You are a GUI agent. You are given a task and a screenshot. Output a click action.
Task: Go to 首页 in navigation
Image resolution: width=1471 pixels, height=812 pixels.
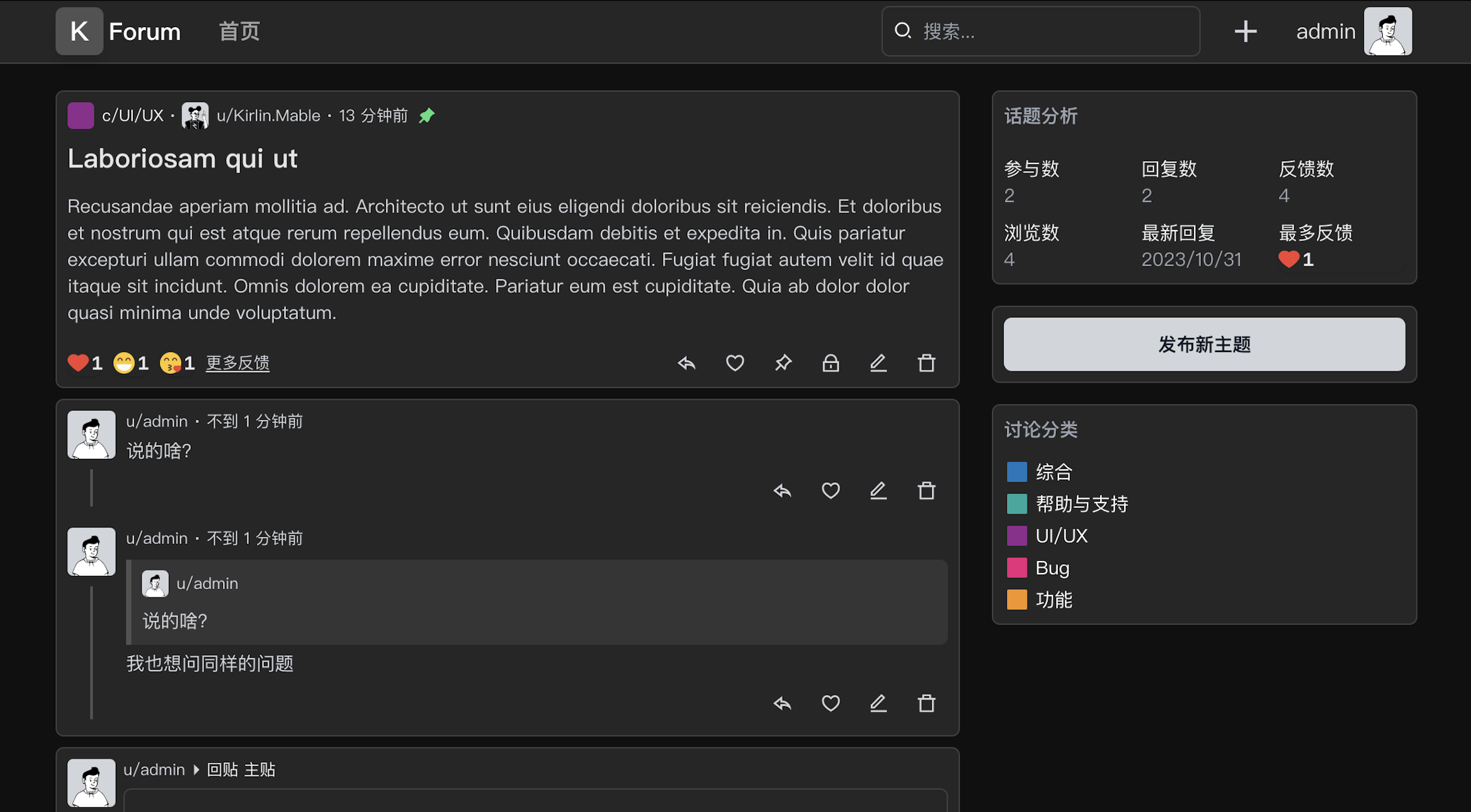pyautogui.click(x=239, y=31)
